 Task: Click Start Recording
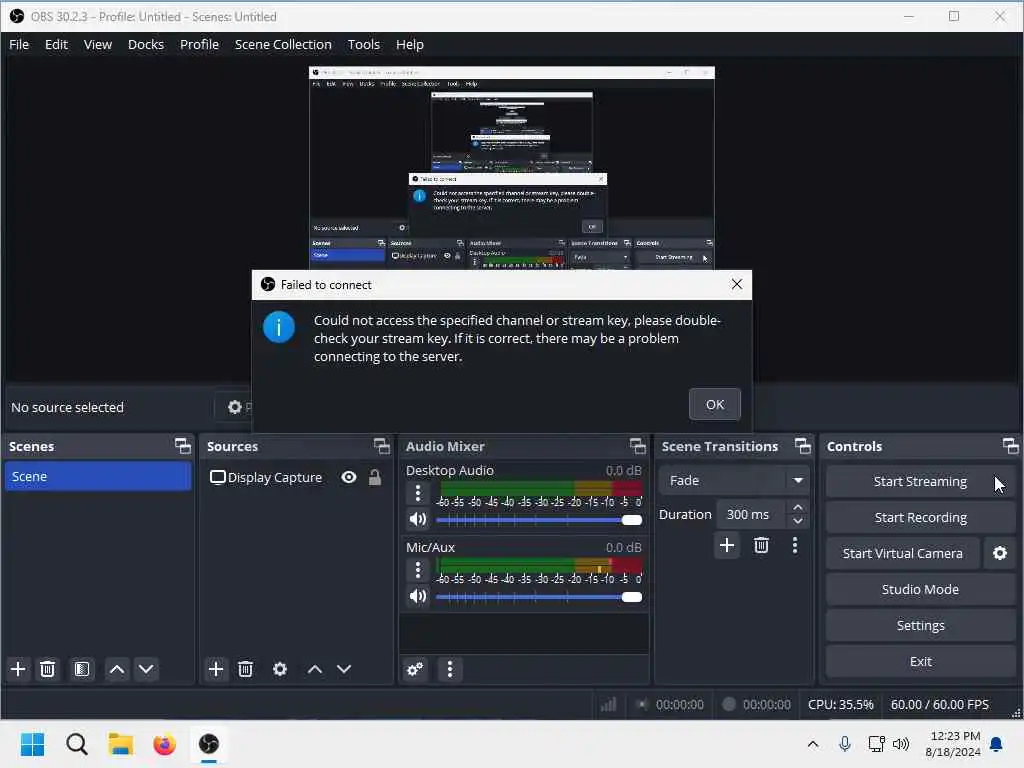pyautogui.click(x=920, y=517)
